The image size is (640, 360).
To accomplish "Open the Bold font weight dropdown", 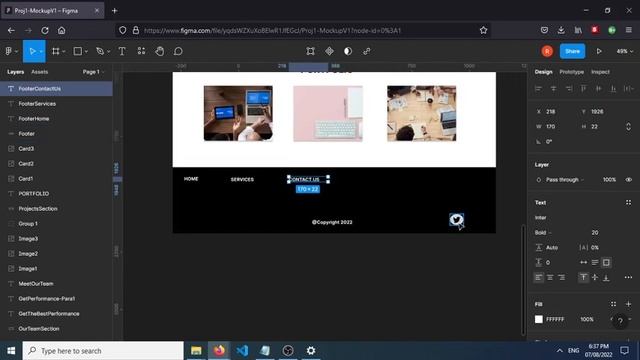I will tap(543, 233).
